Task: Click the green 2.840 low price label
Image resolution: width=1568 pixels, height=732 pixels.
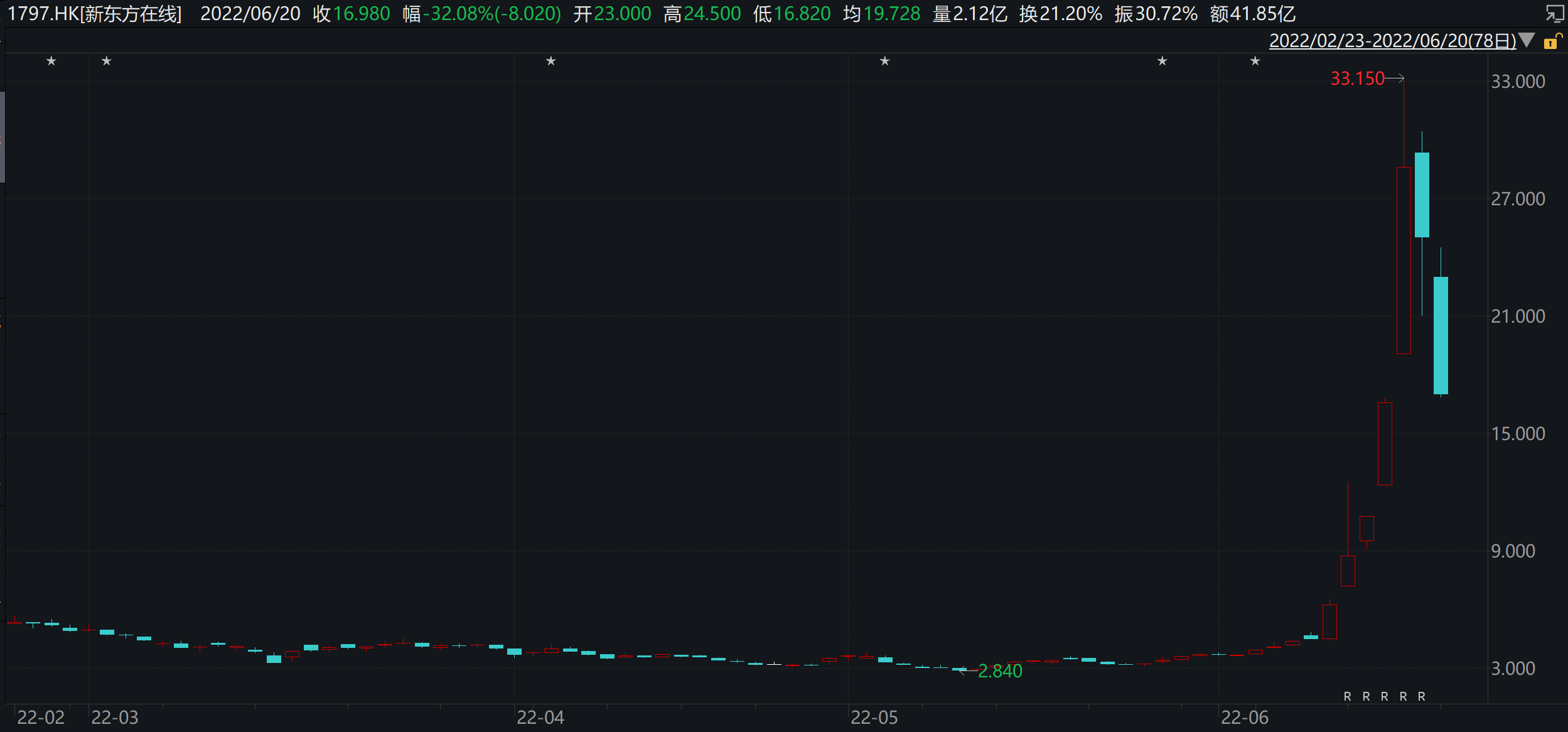Action: 1000,672
